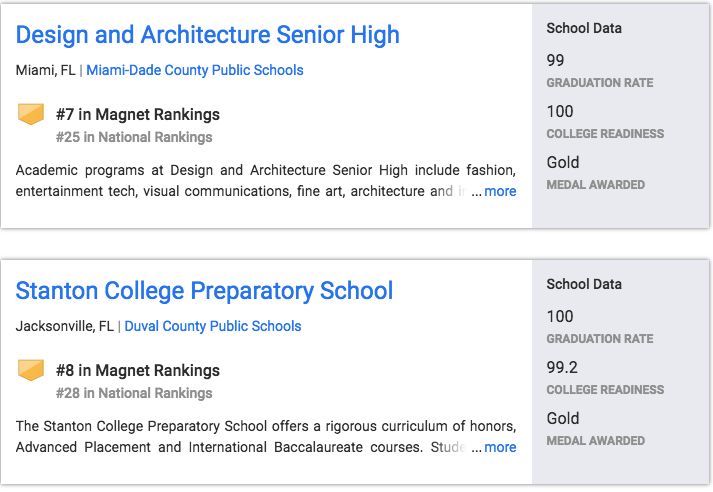Click the #7 in Magnet Rankings text

(138, 114)
